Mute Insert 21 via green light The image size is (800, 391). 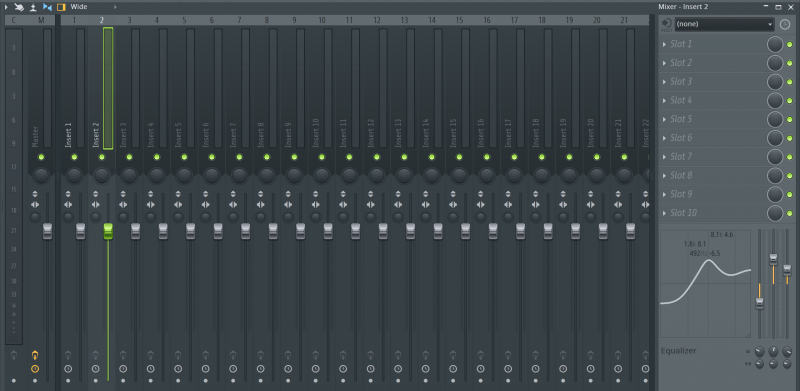pos(624,157)
